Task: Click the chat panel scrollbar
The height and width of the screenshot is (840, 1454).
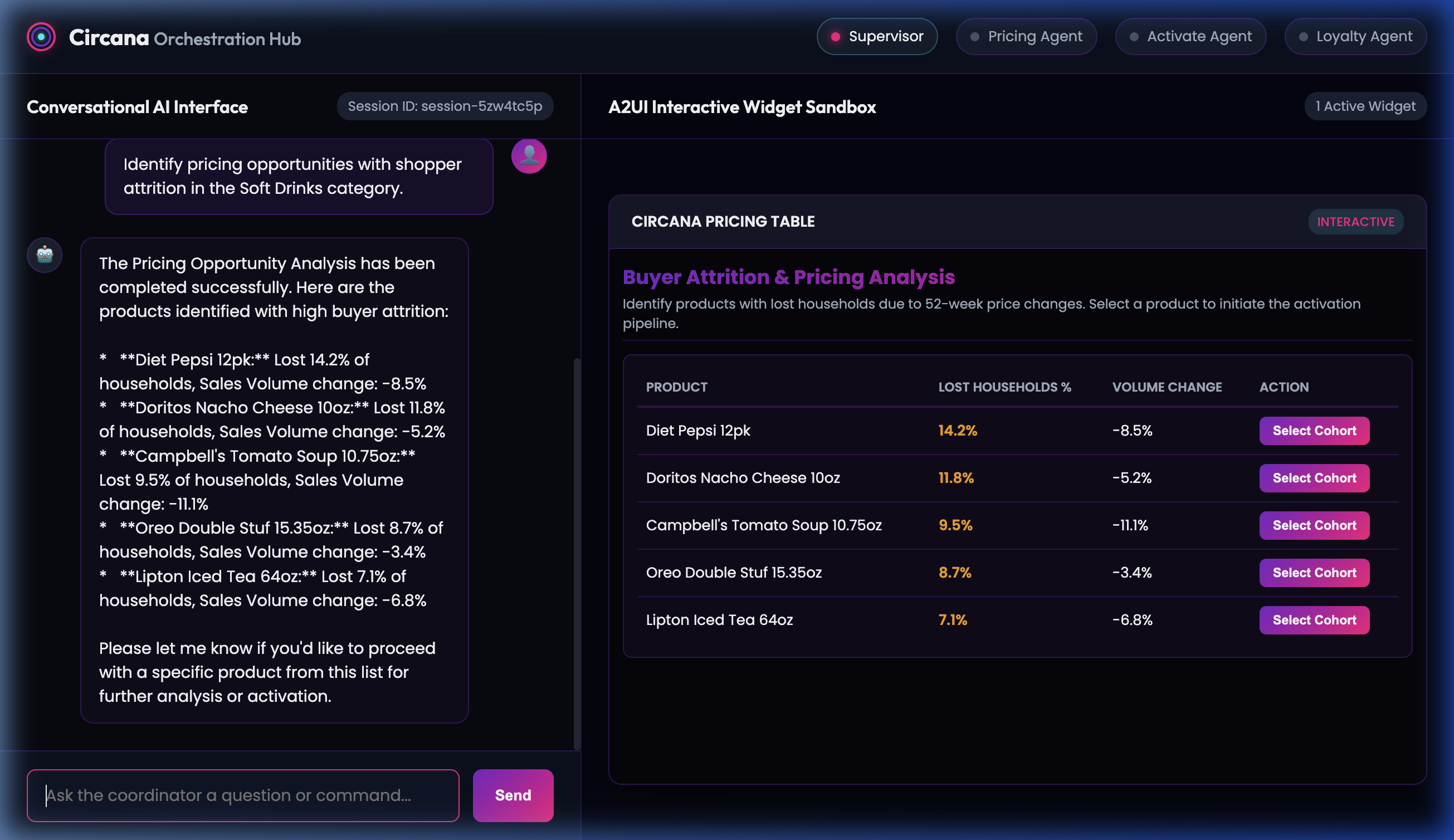Action: tap(577, 553)
